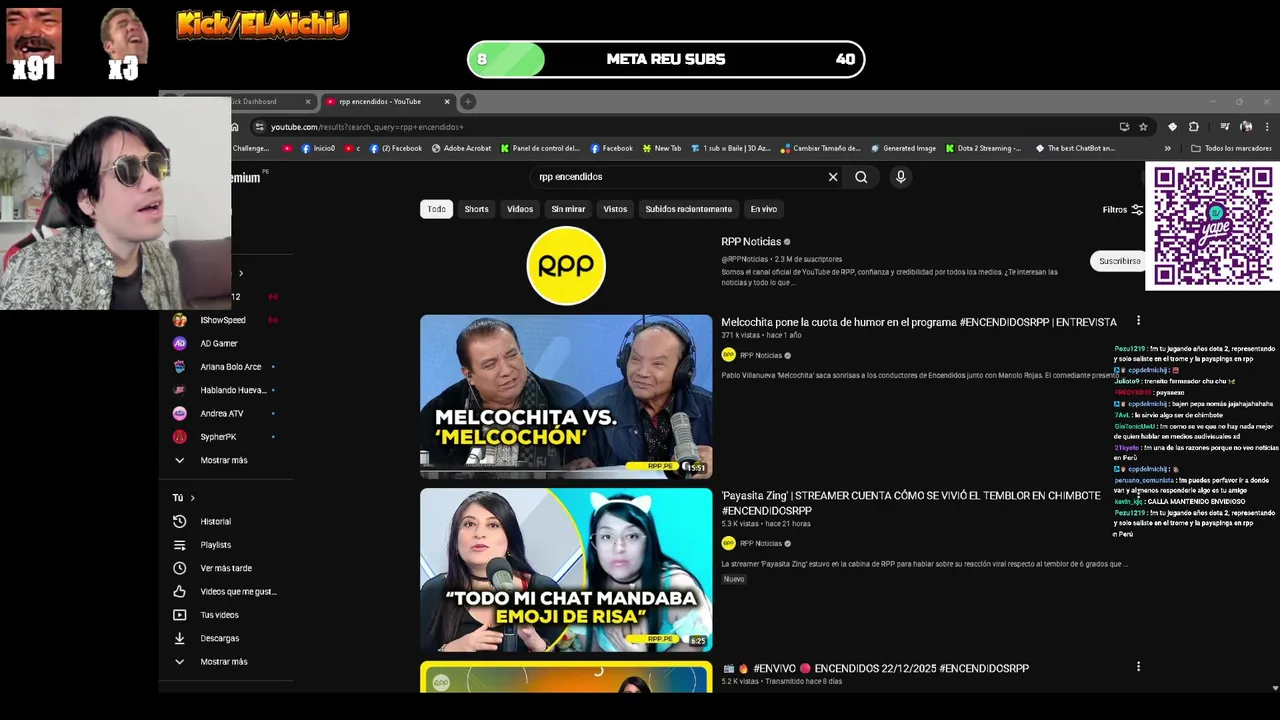This screenshot has height=720, width=1280.
Task: Click the browser address bar URL
Action: point(367,127)
